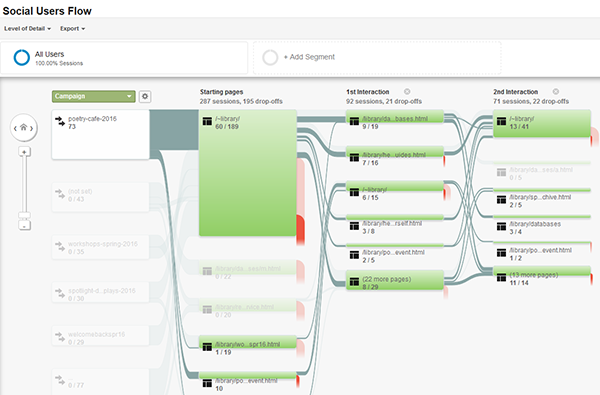Click the starting page /library/po...event.html node
The image size is (600, 395).
point(248,376)
